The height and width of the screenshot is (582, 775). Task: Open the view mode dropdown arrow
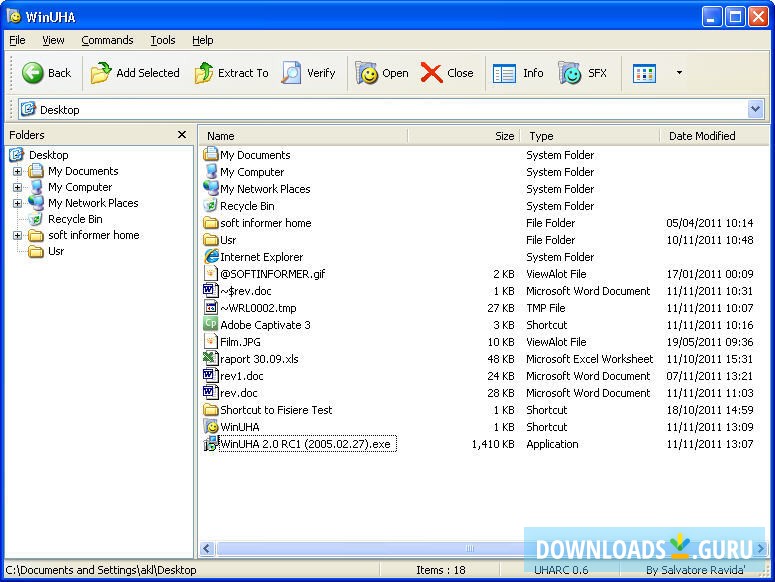click(679, 73)
